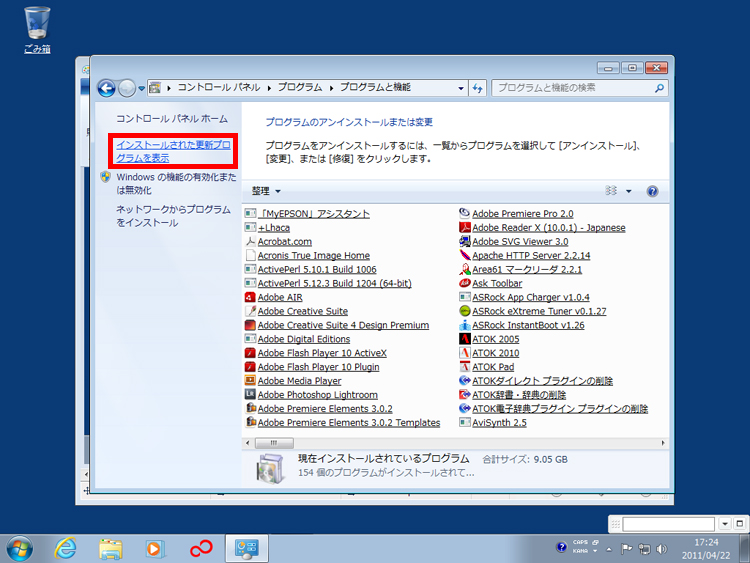Click the search magnifier icon
Viewport: 750px width, 563px height.
pos(659,88)
